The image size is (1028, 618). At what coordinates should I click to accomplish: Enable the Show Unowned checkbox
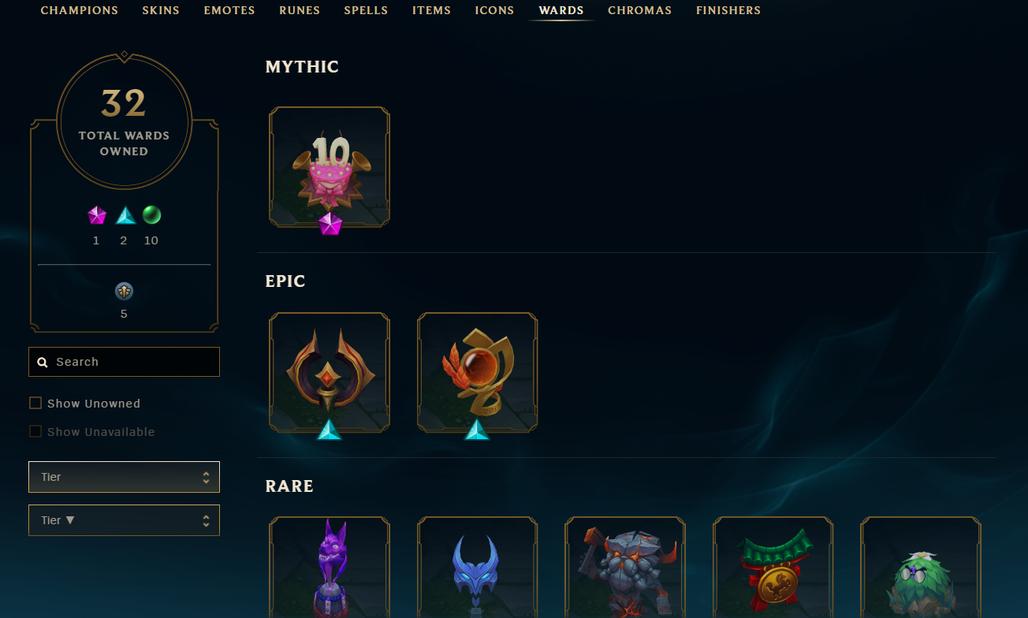35,403
